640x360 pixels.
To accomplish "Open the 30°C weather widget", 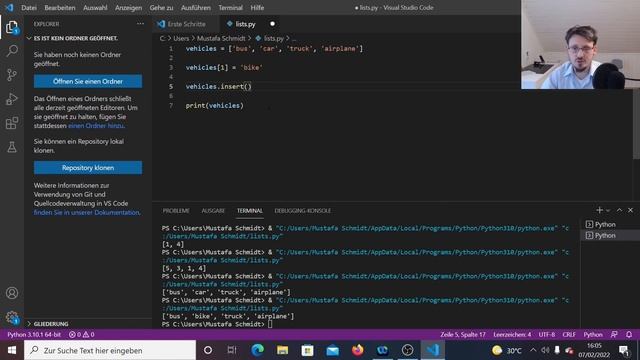I will tap(507, 350).
